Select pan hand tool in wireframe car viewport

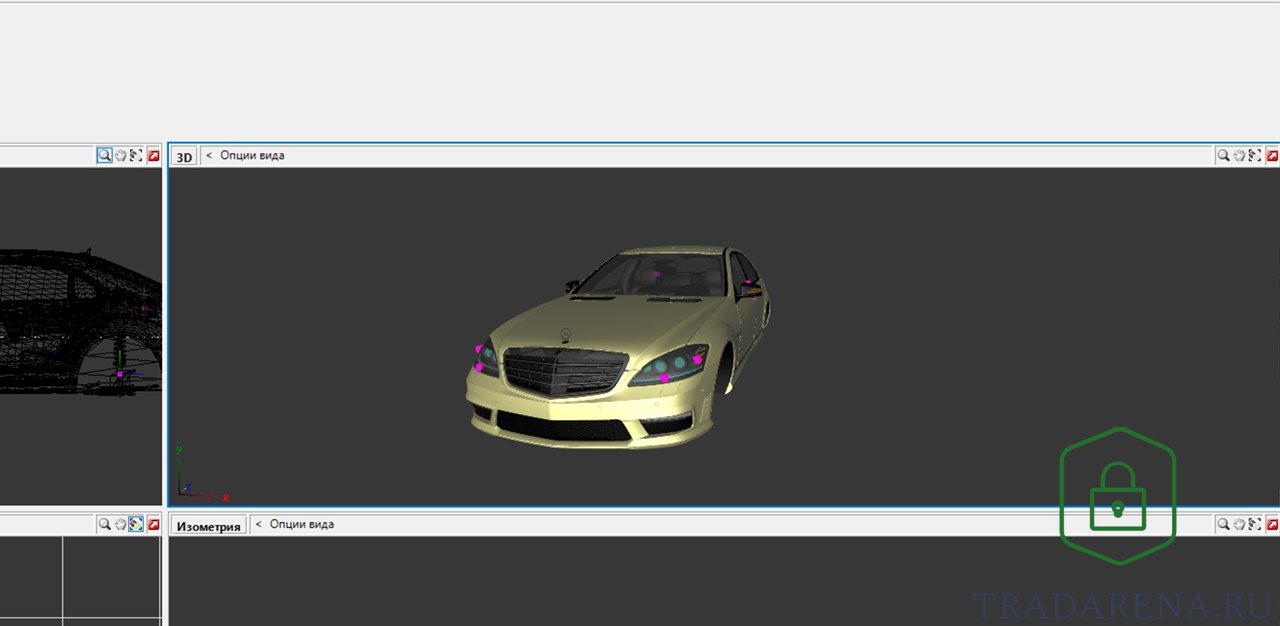point(120,156)
